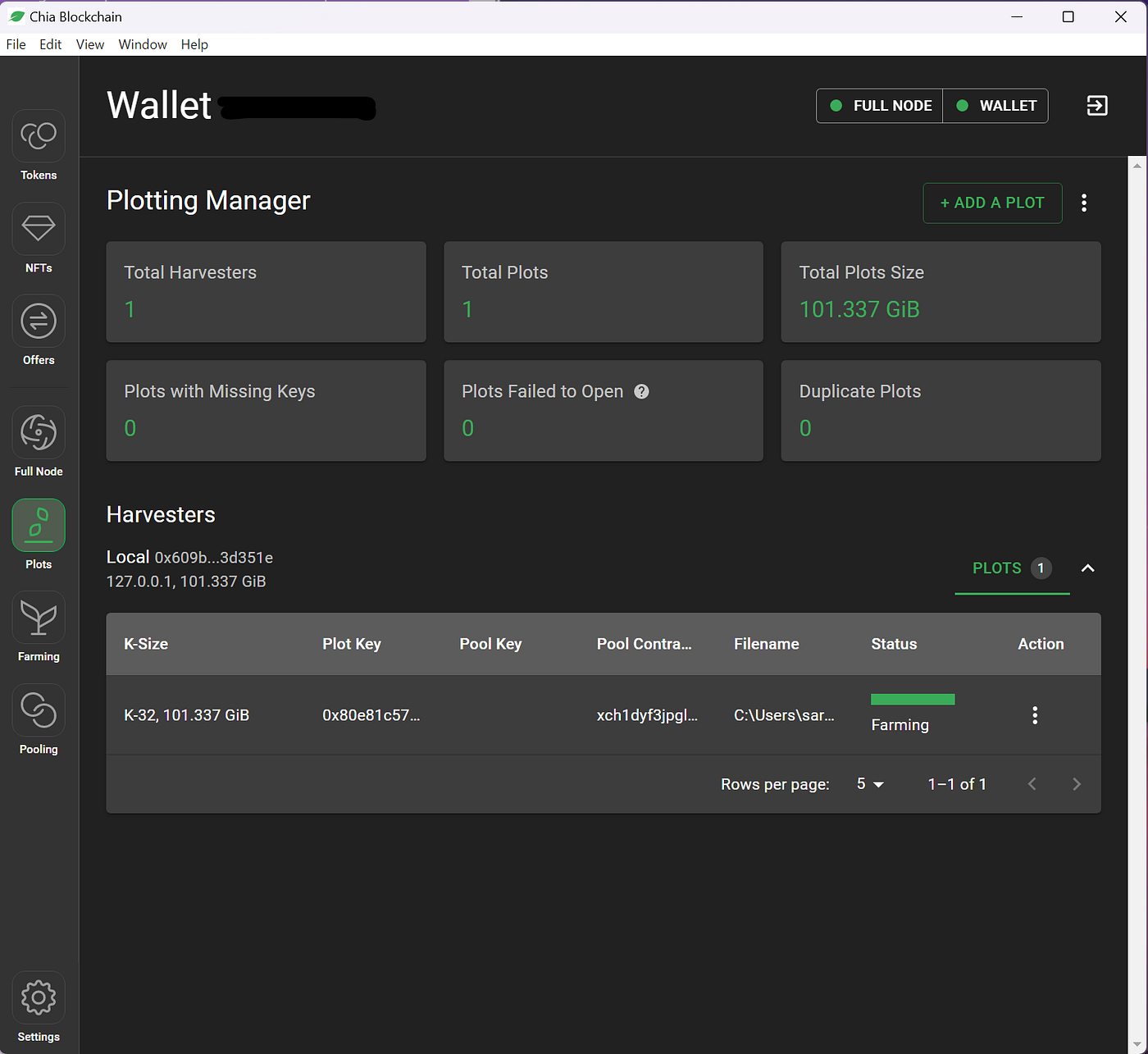The height and width of the screenshot is (1054, 1148).
Task: Click the vertical scrollbar up arrow
Action: (1137, 165)
